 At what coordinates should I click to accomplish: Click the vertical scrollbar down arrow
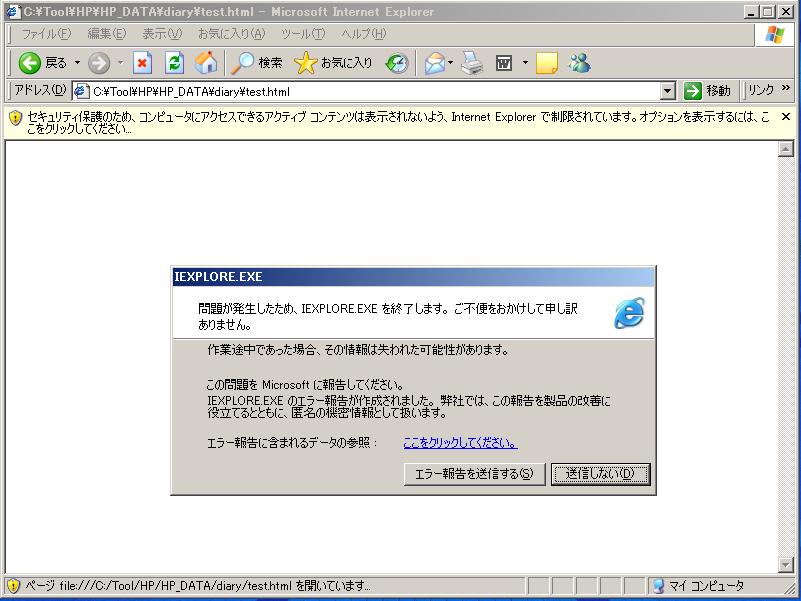point(786,565)
